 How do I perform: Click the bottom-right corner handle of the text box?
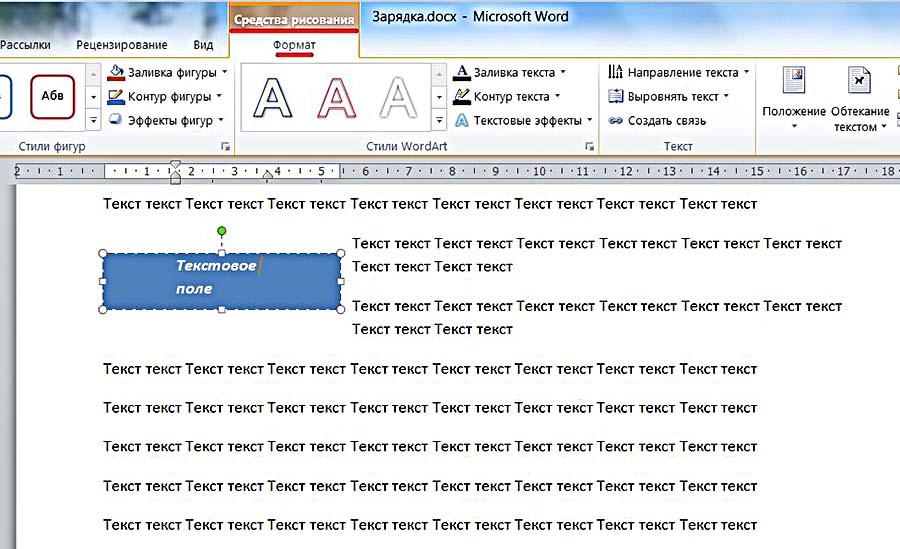pos(340,310)
